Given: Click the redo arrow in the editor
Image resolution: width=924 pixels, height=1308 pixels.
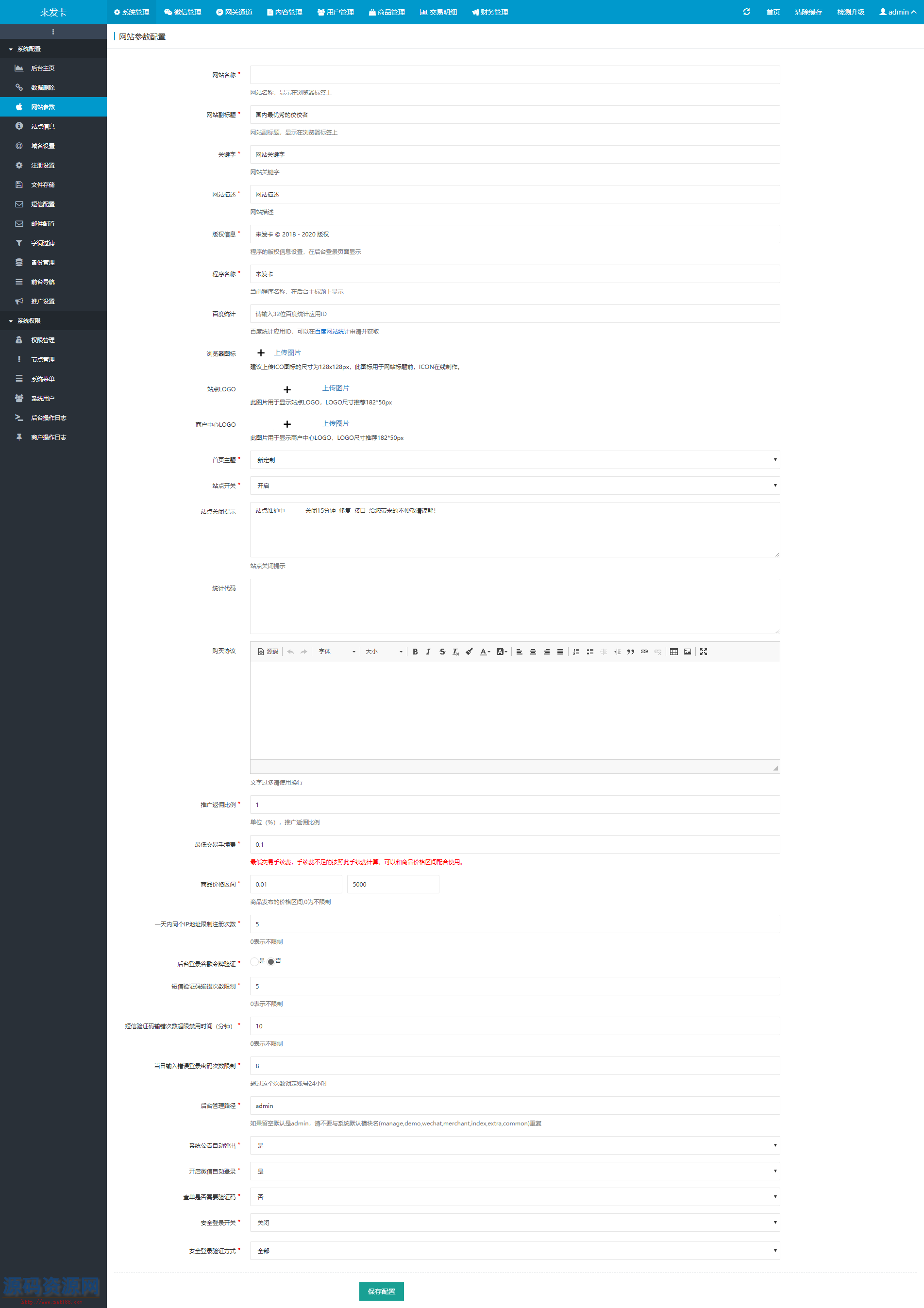Looking at the screenshot, I should click(x=304, y=652).
